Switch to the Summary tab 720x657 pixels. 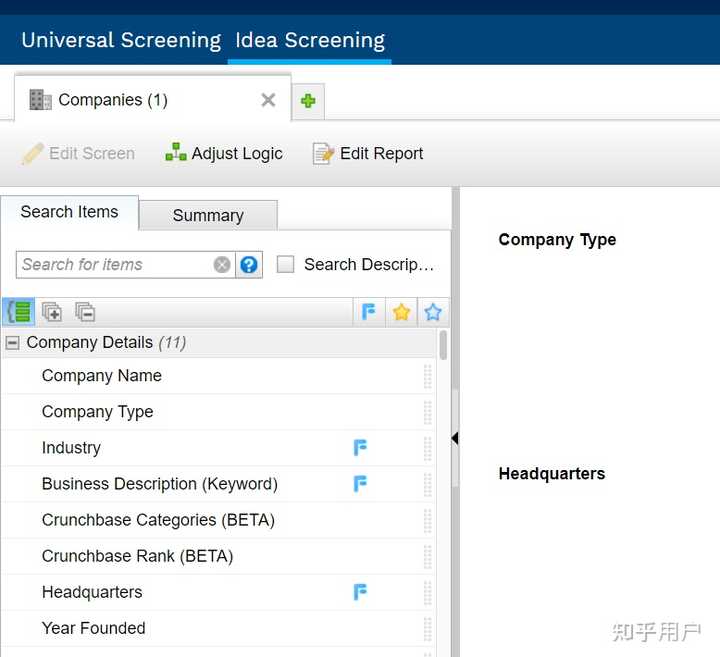coord(208,215)
